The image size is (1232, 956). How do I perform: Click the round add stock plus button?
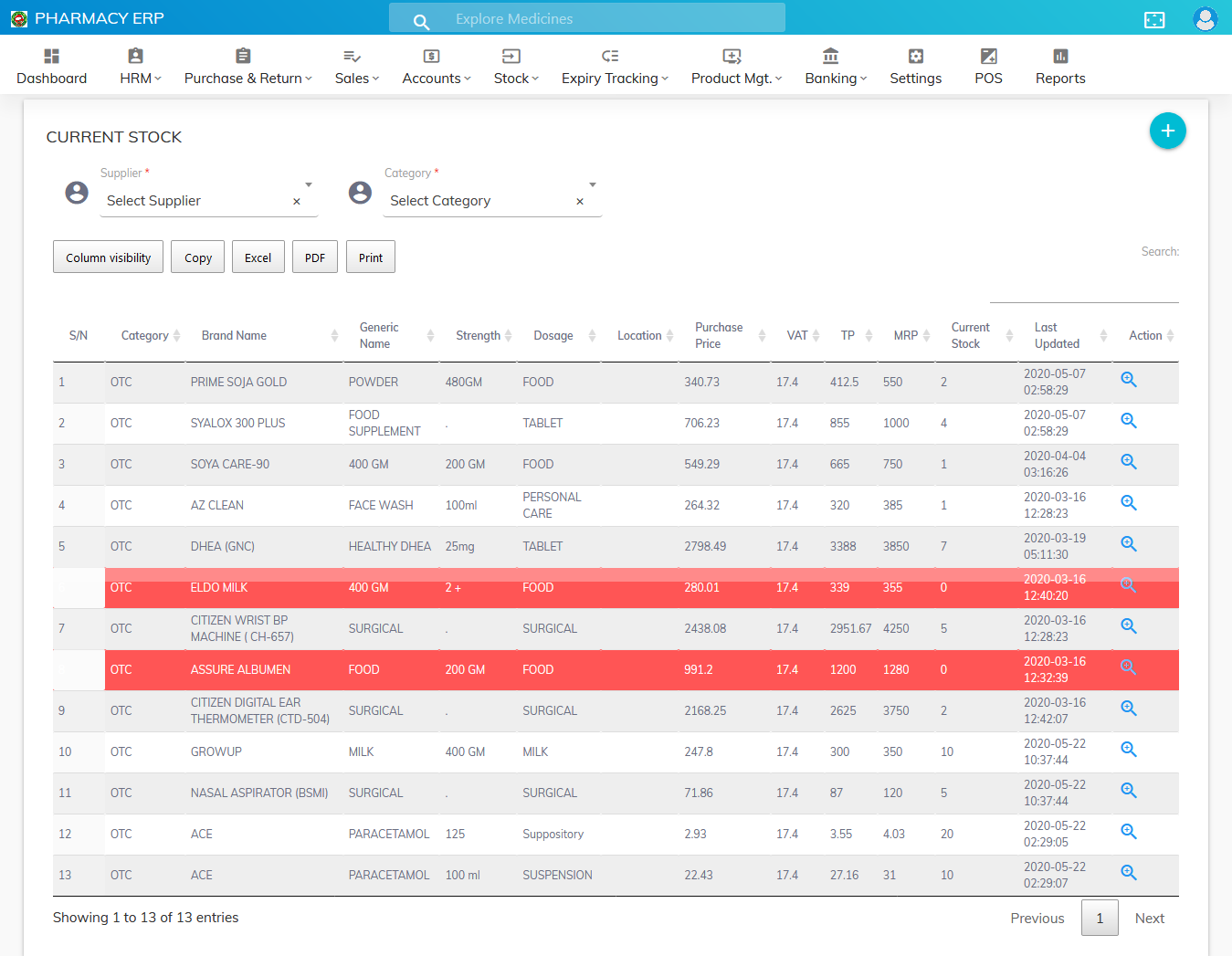point(1167,131)
